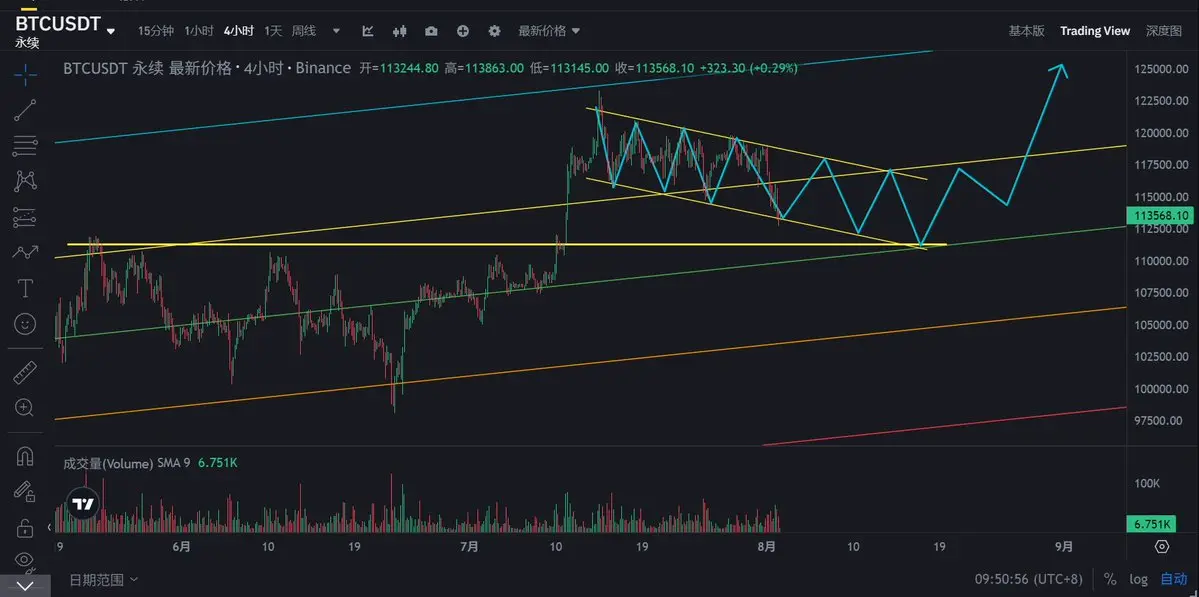Open the 深度图 depth chart tab
This screenshot has width=1199, height=597.
coord(1163,31)
